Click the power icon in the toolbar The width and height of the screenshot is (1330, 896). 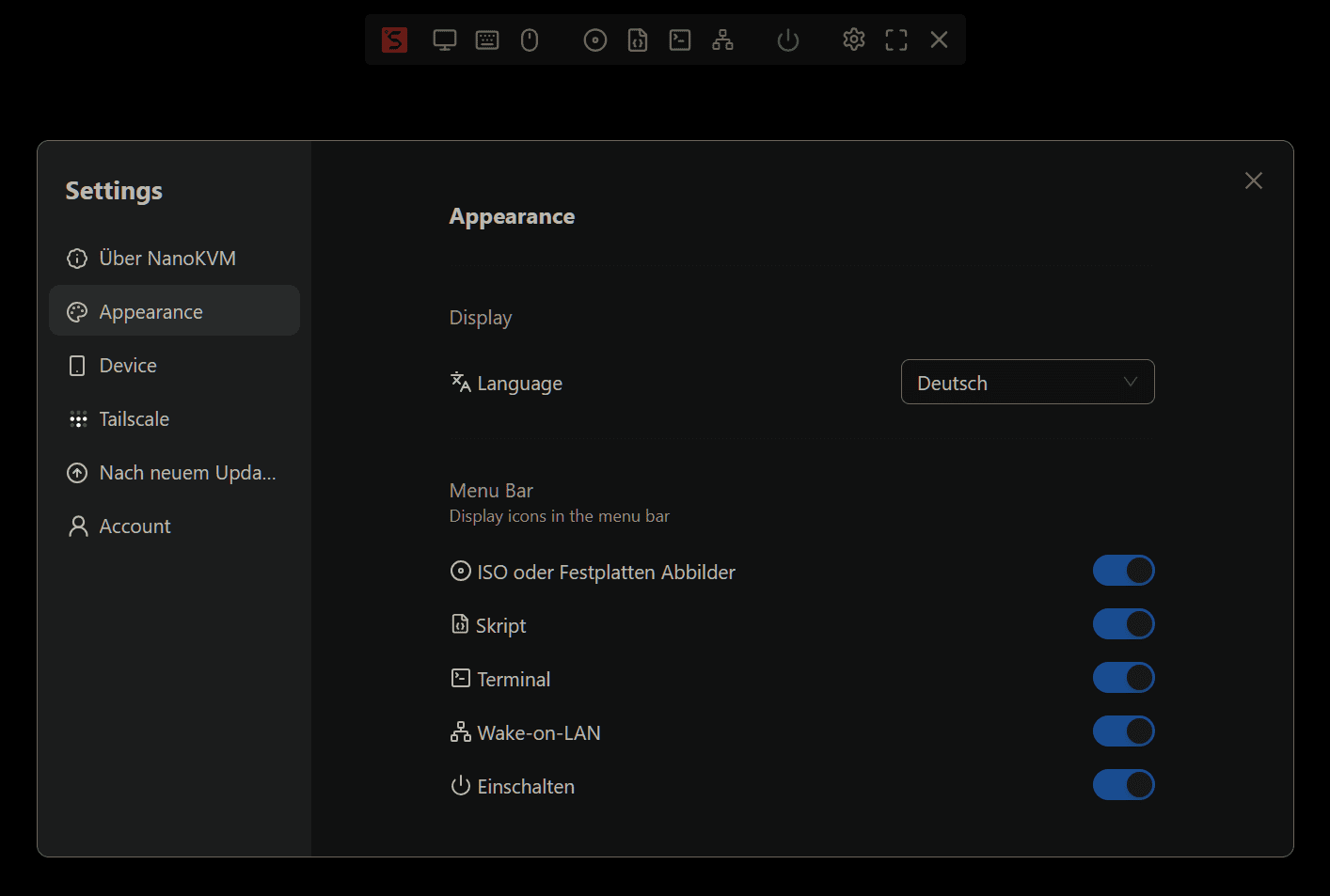[788, 39]
